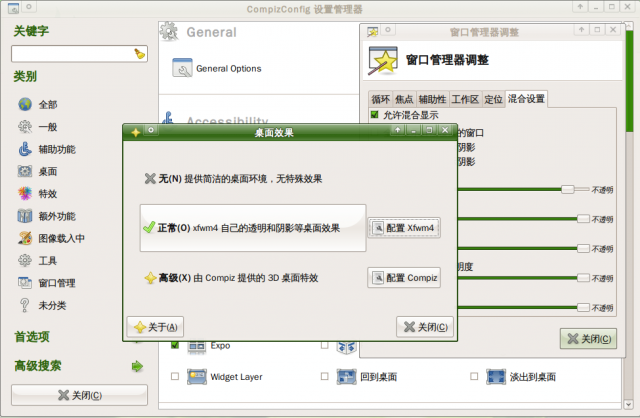This screenshot has width=640, height=418.
Task: Click the plugin icon right of Expo row
Action: 347,347
